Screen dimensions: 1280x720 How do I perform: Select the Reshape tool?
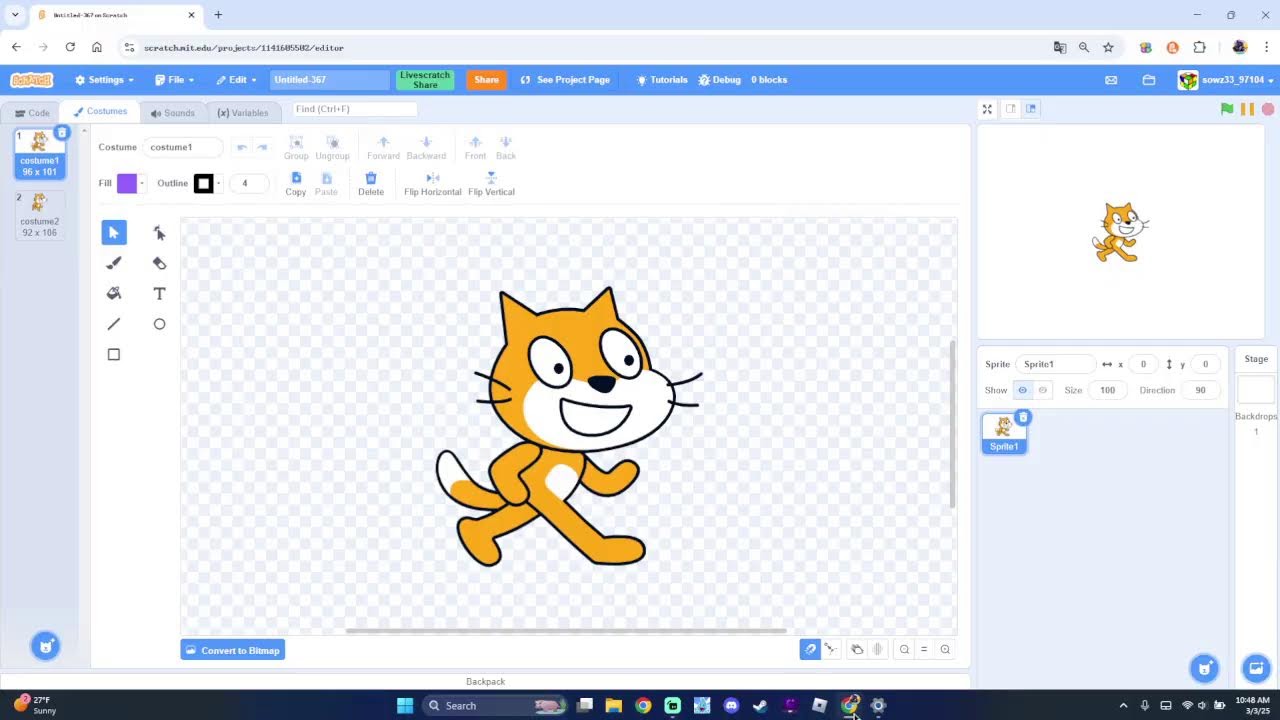159,232
